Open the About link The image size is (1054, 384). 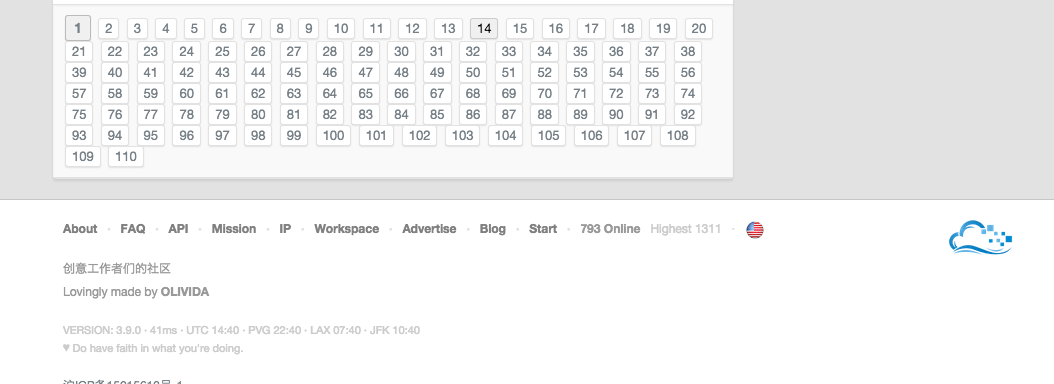click(80, 229)
